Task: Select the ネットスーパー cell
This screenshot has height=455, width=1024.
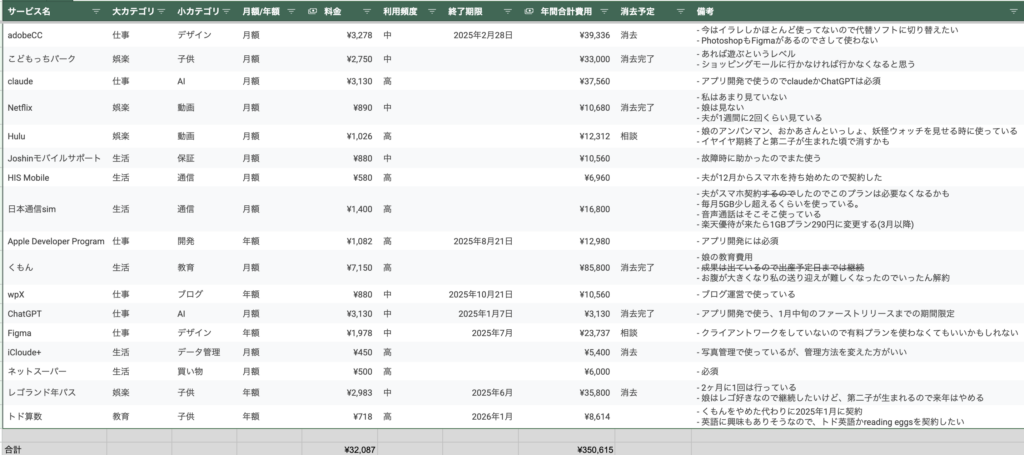Action: [55, 371]
